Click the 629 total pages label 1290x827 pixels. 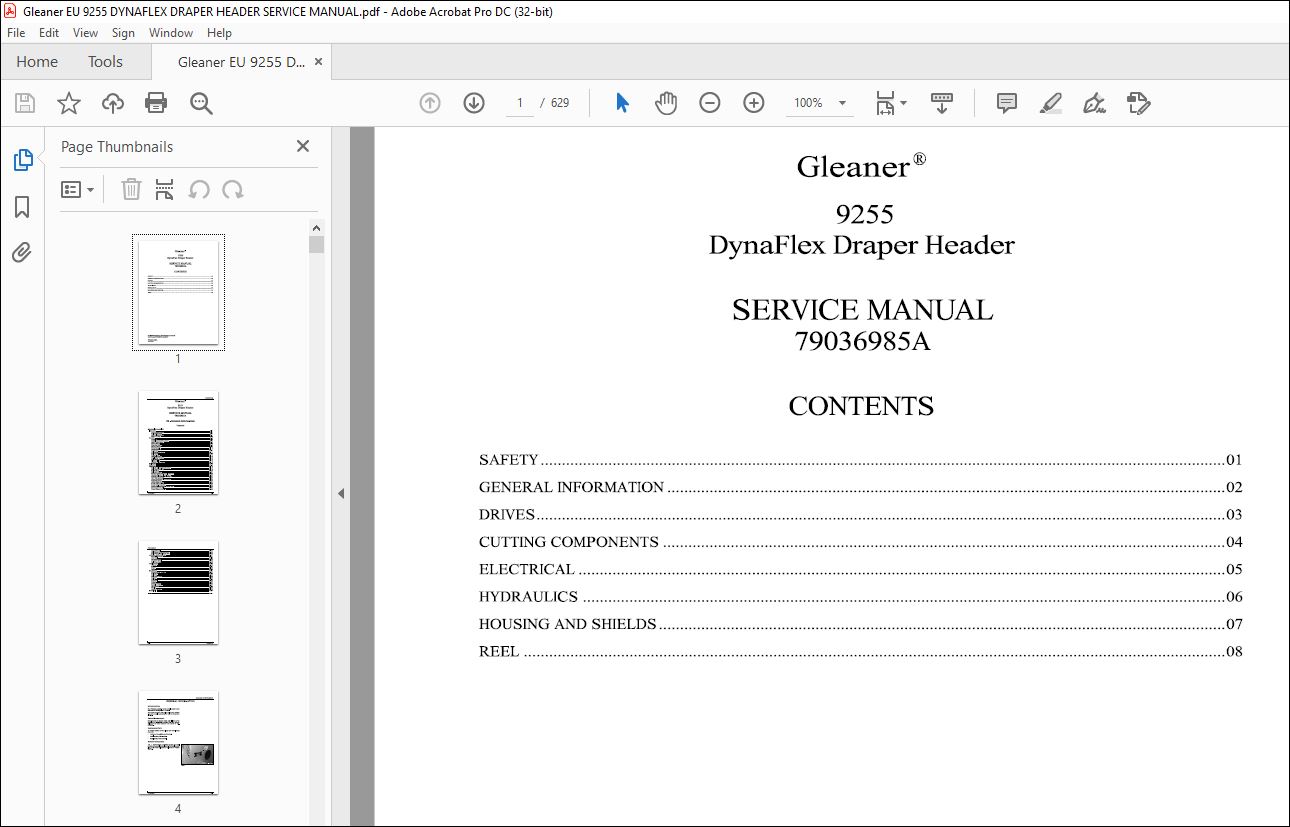(560, 103)
